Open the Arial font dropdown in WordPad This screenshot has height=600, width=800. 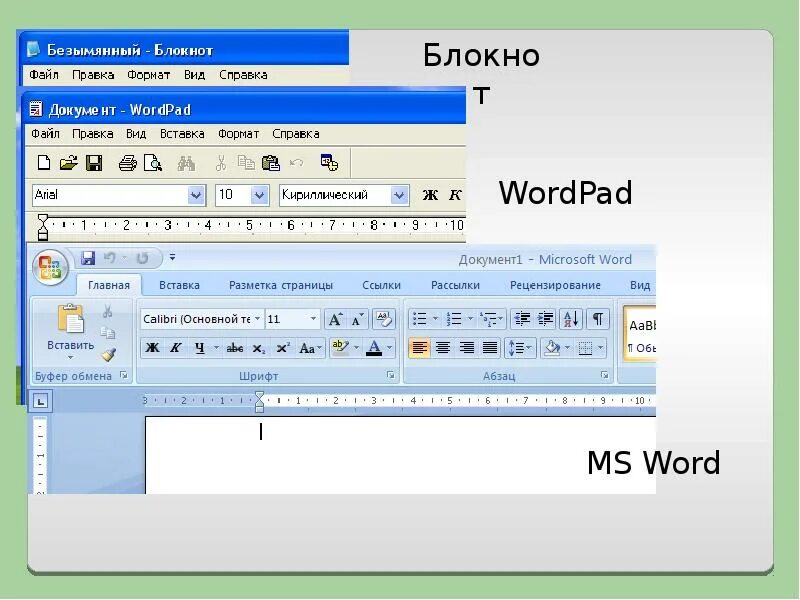coord(195,195)
